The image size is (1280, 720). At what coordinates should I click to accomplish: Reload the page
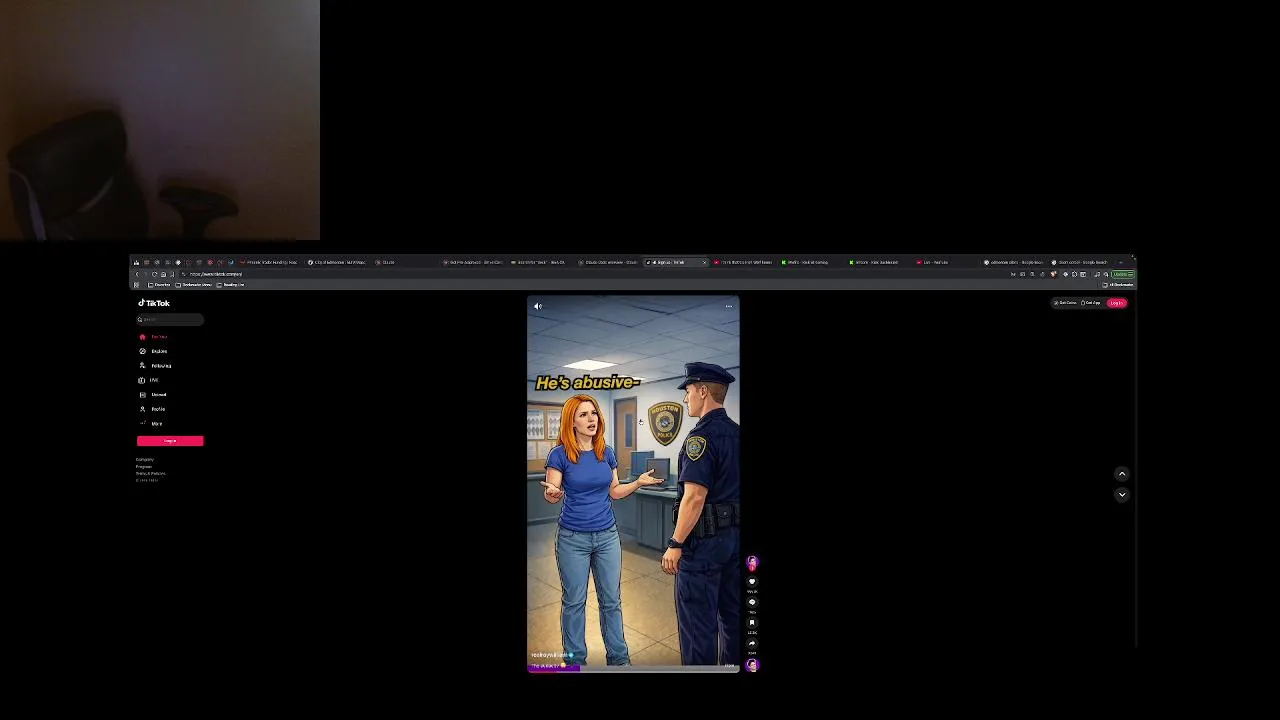pos(155,274)
